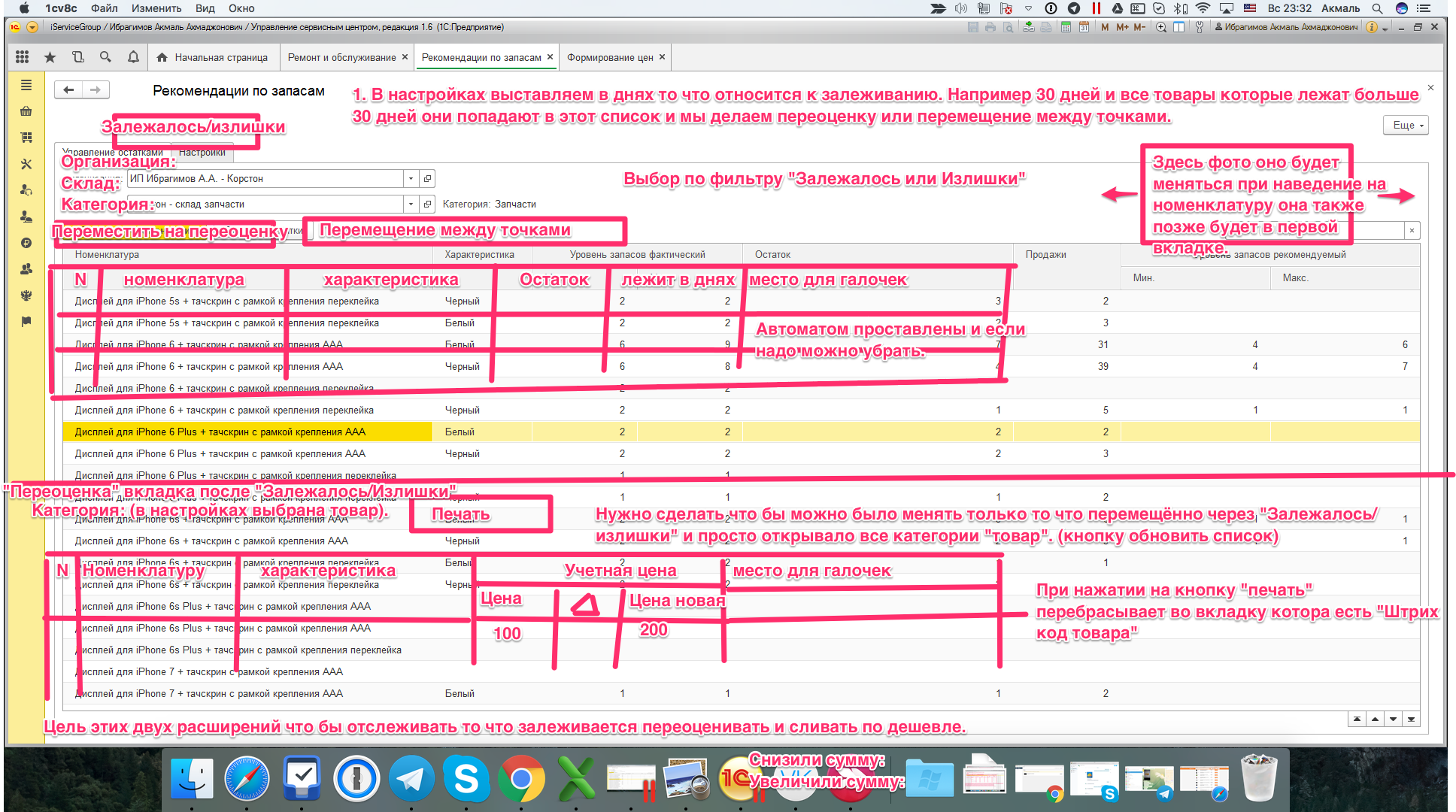Close the Формирование цен tab
1456x812 pixels.
point(662,57)
